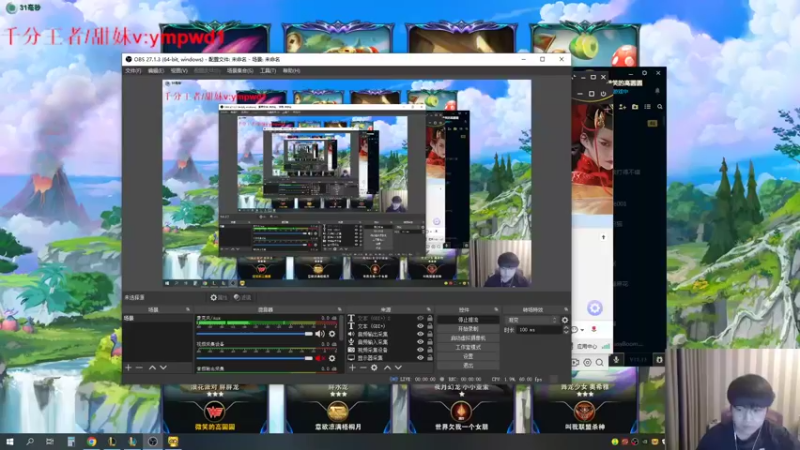Toggle visibility of the second 文本 (GDI+) source

(420, 326)
